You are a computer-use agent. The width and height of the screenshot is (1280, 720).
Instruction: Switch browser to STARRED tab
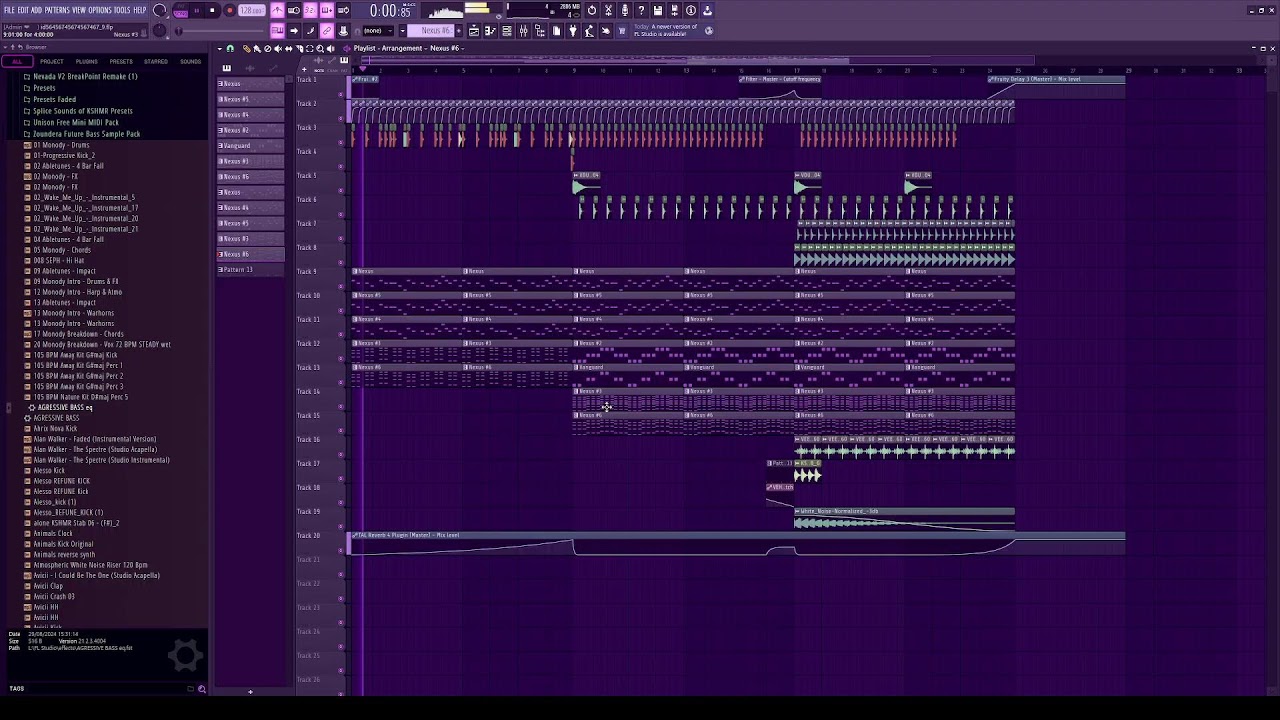pyautogui.click(x=156, y=62)
